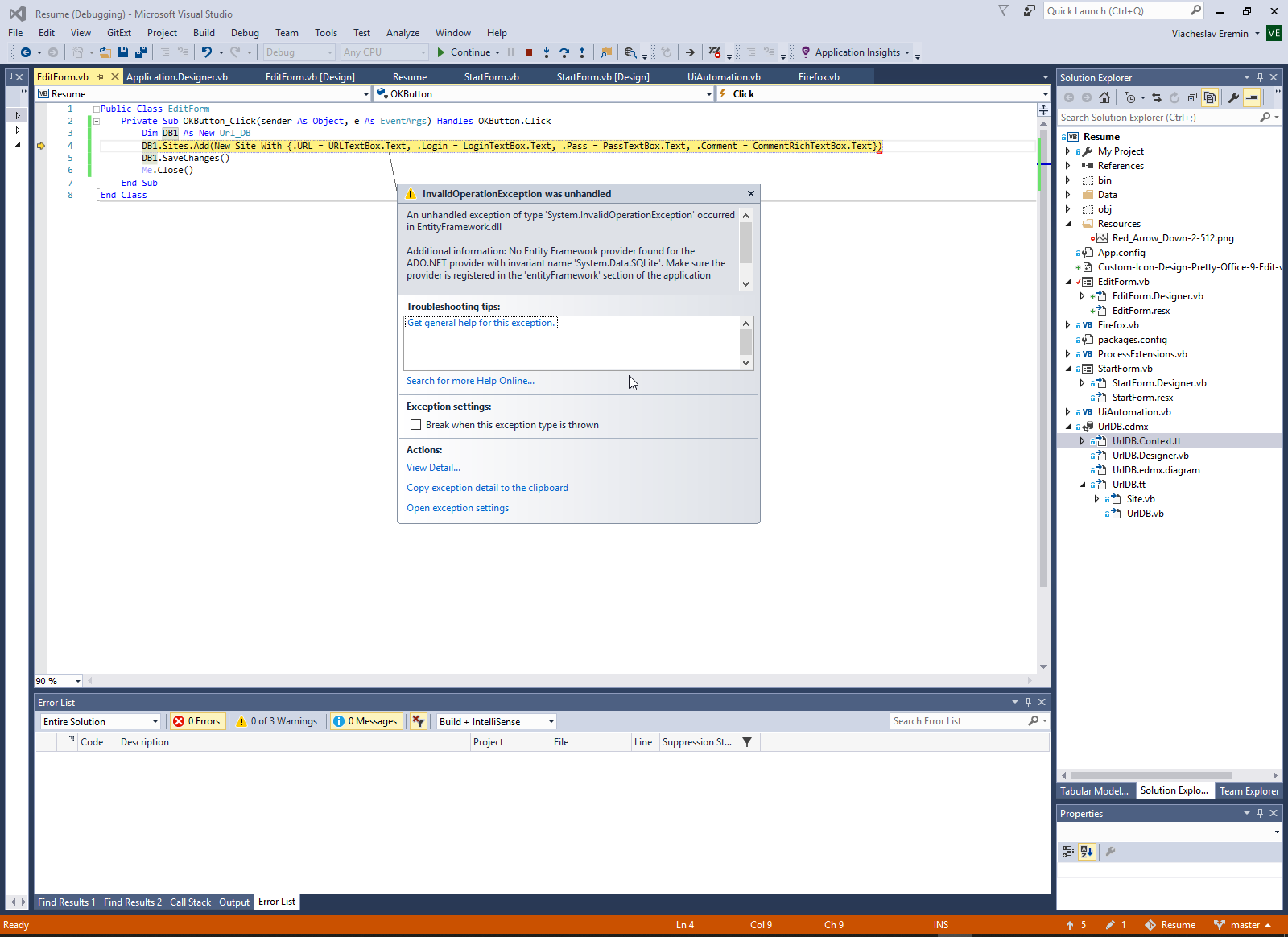The width and height of the screenshot is (1288, 937).
Task: Click 'Copy exception detail to the clipboard'
Action: (x=487, y=488)
